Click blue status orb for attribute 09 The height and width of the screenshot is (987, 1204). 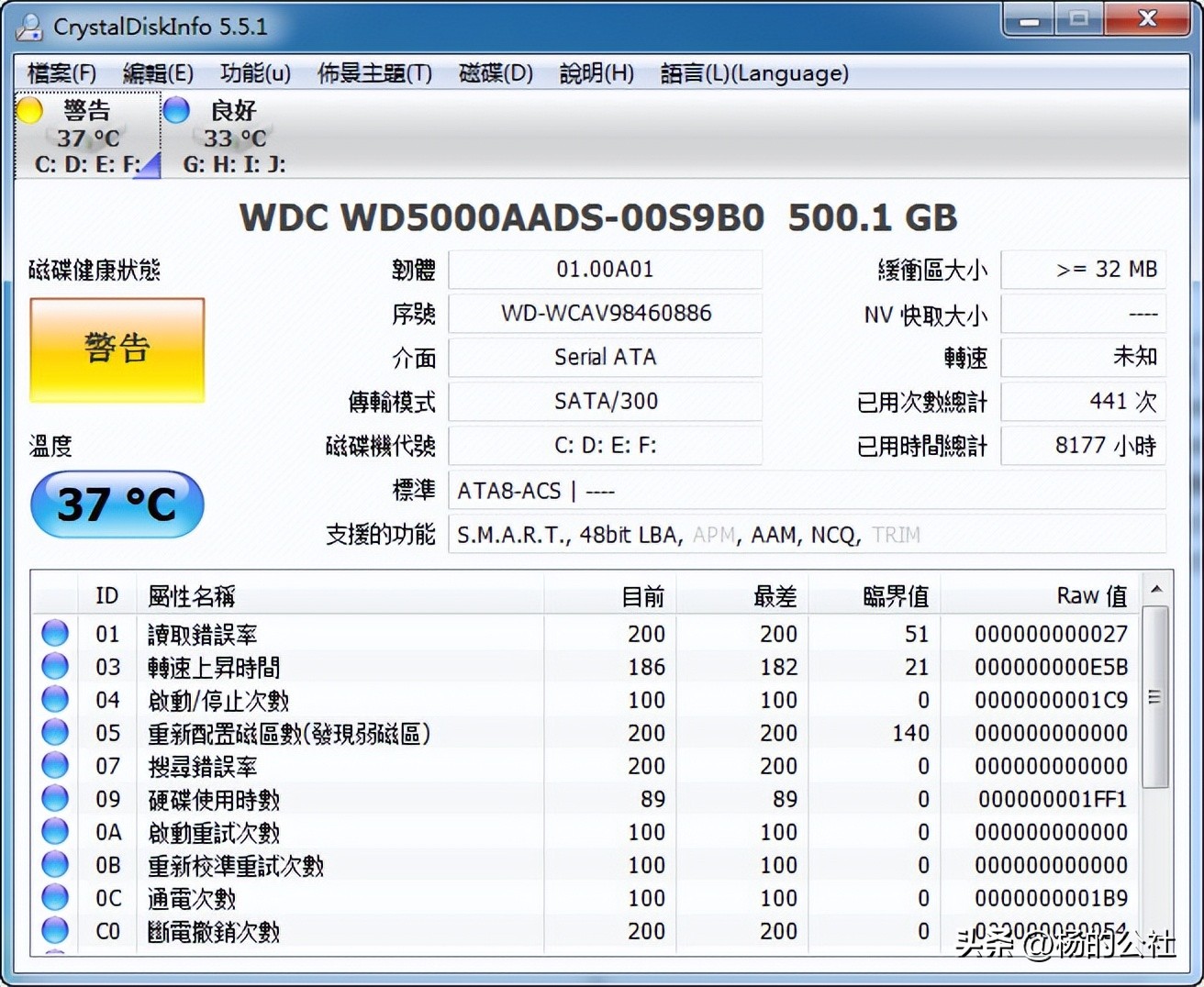[x=55, y=798]
